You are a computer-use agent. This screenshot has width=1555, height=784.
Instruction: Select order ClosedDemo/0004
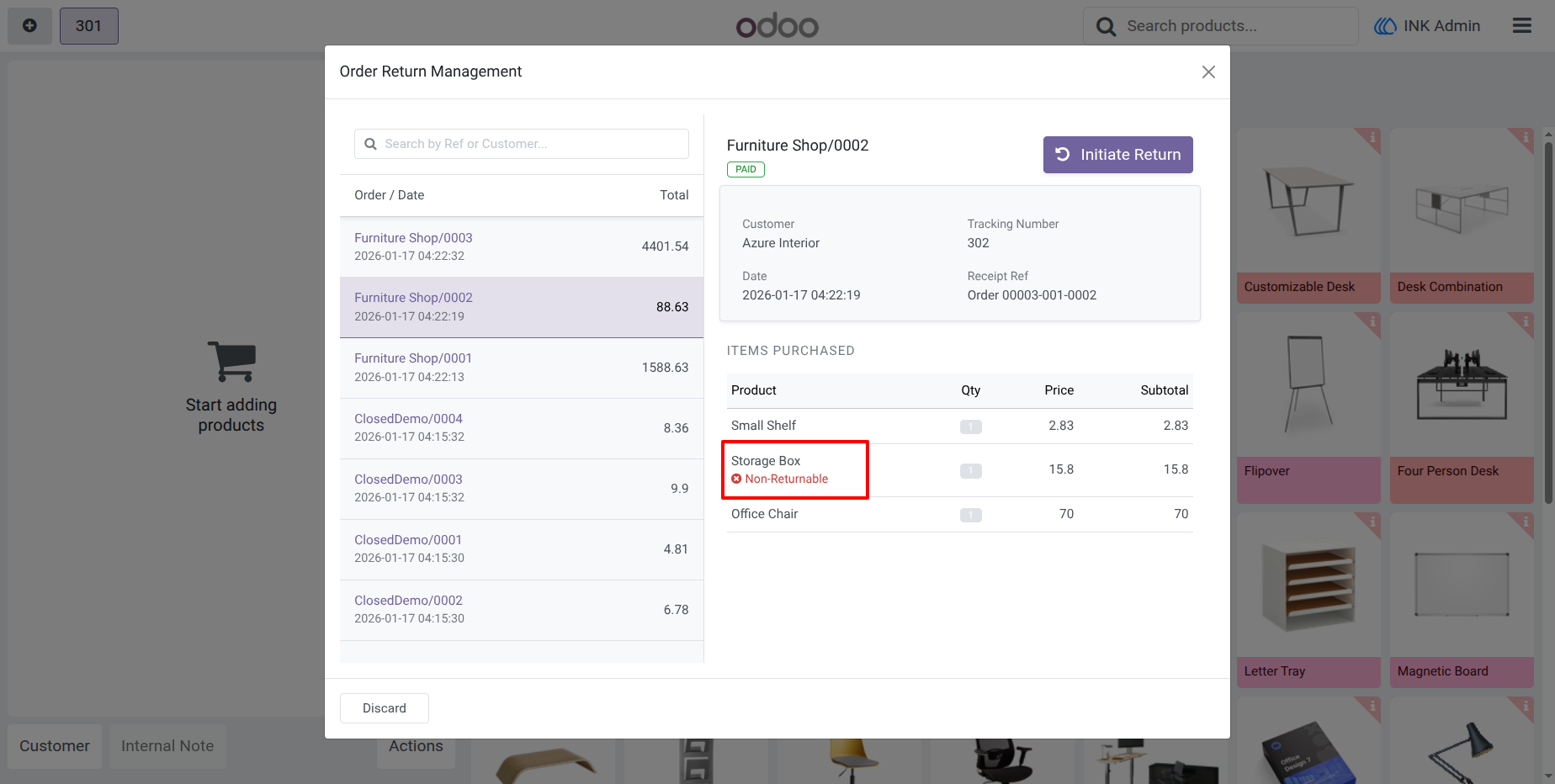522,428
